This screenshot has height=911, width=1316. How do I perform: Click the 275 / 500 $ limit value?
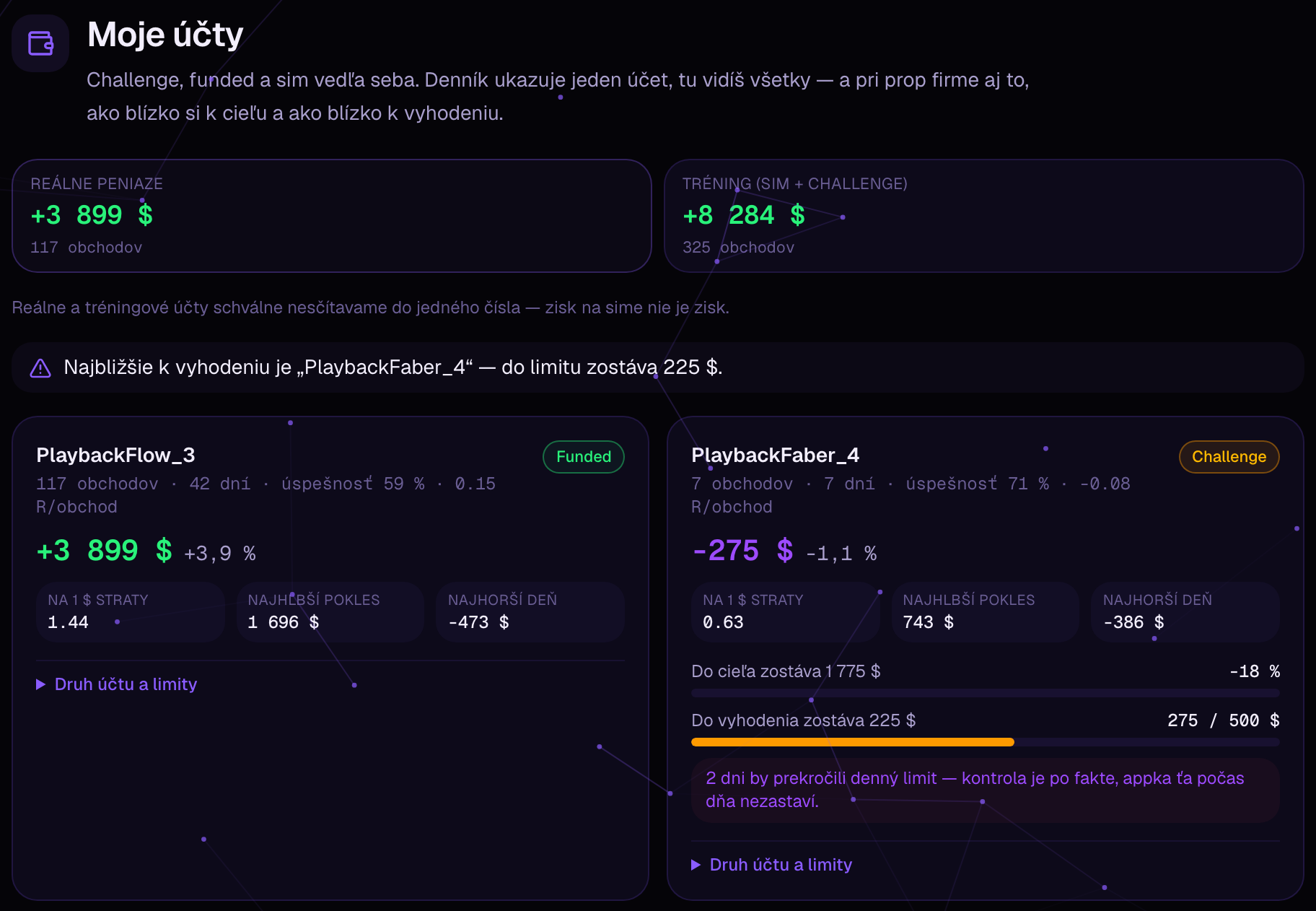coord(1224,720)
